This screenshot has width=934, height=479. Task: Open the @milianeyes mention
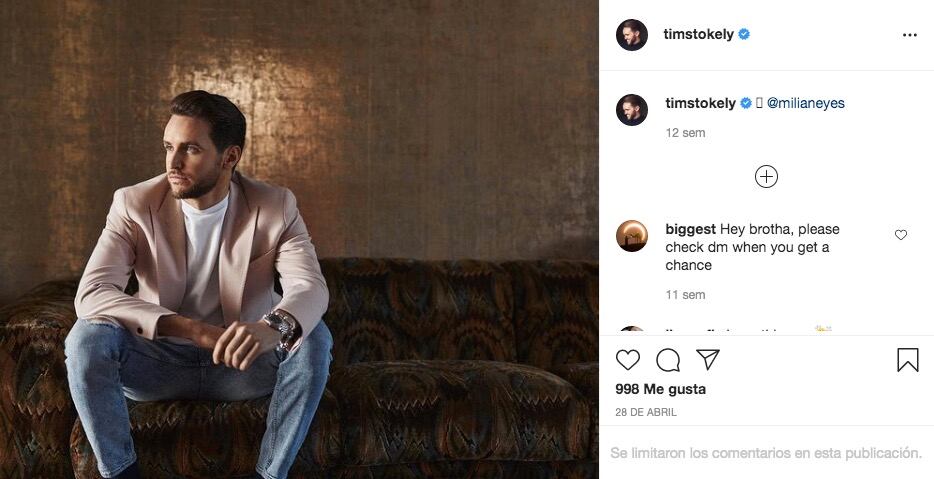pos(806,103)
